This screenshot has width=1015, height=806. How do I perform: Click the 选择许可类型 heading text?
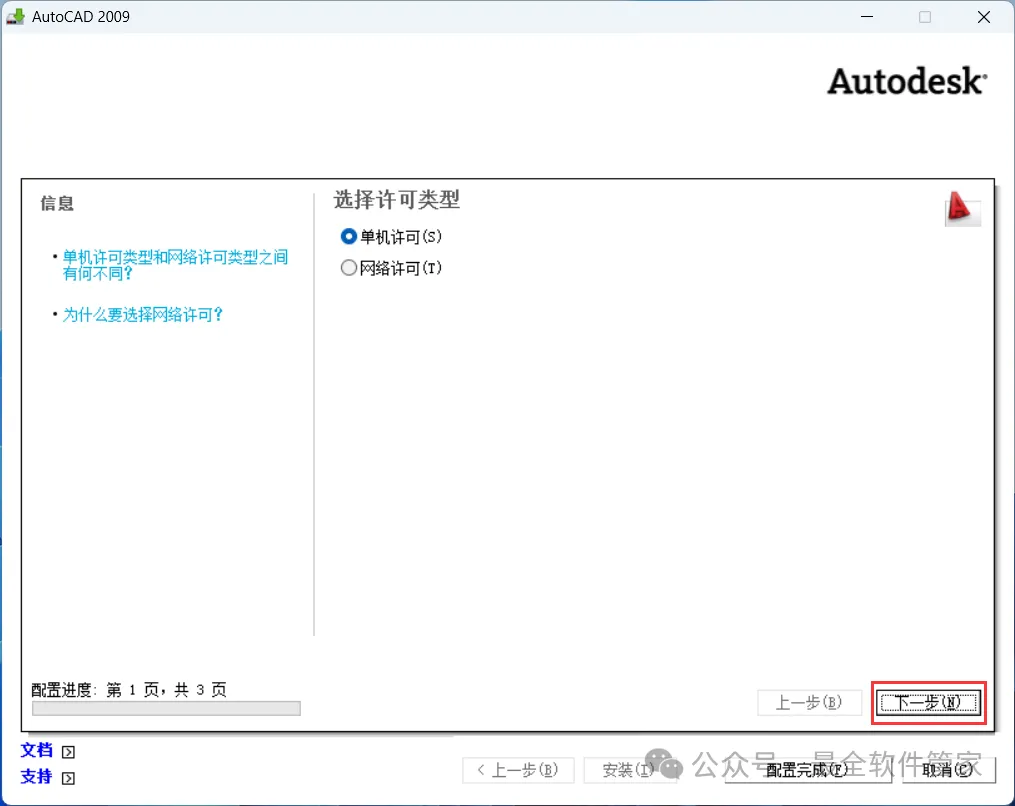click(x=397, y=200)
